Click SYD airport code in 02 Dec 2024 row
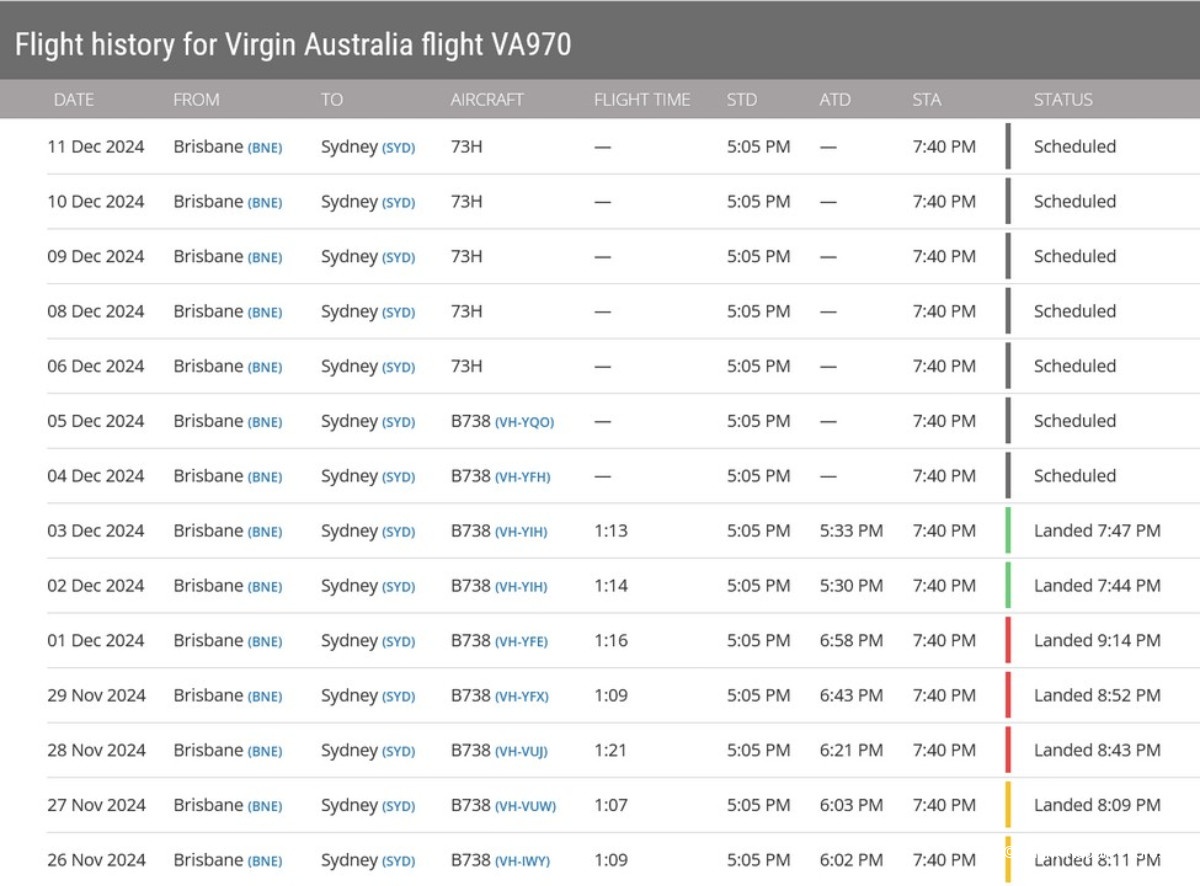The width and height of the screenshot is (1200, 886). 398,587
